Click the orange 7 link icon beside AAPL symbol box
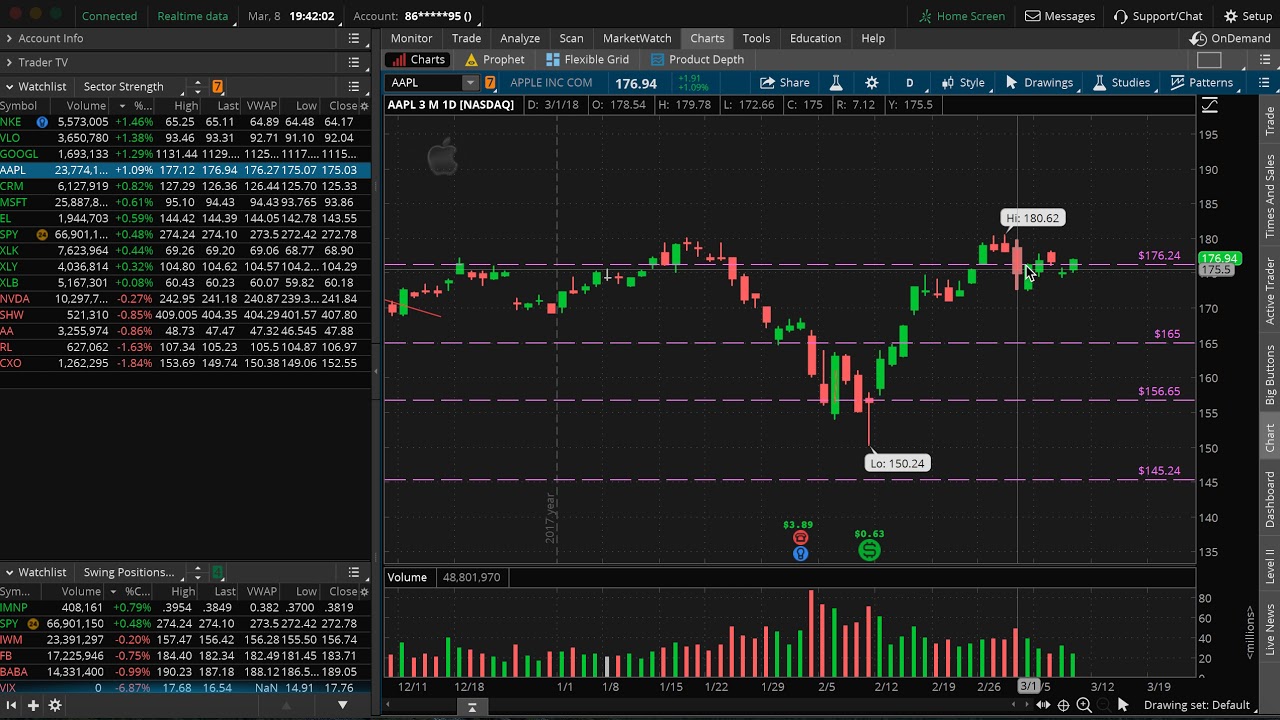Screen dimensions: 1280x720 pos(490,83)
